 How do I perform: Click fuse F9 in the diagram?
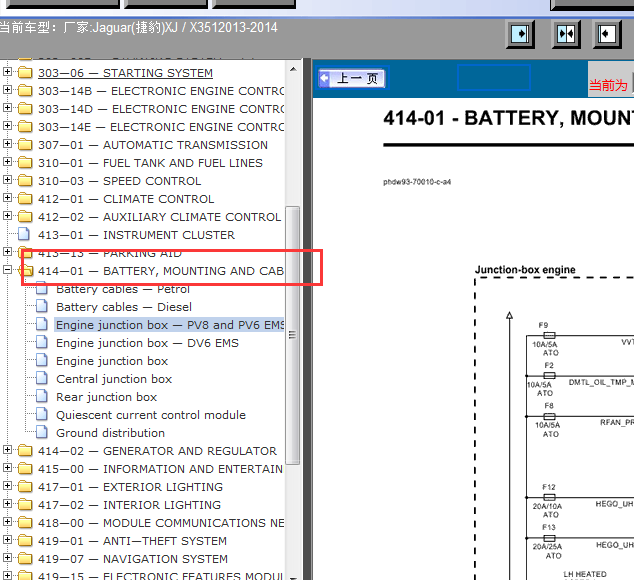coord(549,335)
